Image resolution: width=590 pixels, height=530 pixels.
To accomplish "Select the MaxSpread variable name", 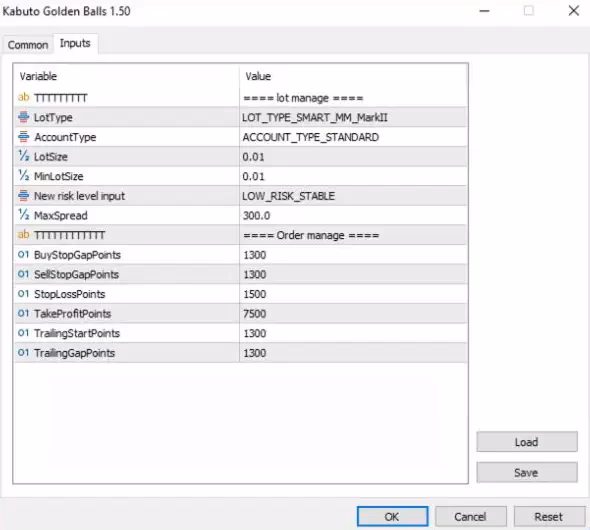I will [x=61, y=216].
